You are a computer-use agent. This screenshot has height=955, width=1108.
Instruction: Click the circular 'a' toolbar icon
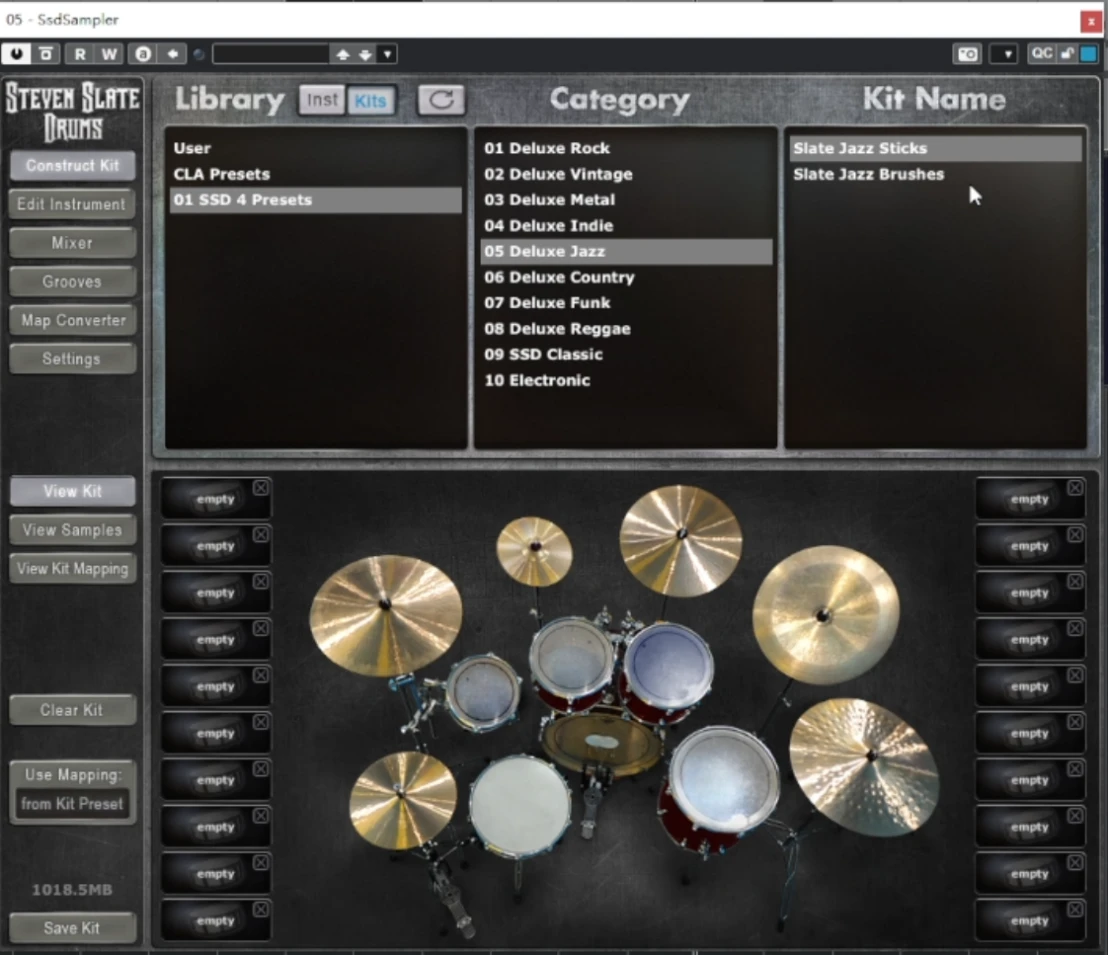click(143, 54)
